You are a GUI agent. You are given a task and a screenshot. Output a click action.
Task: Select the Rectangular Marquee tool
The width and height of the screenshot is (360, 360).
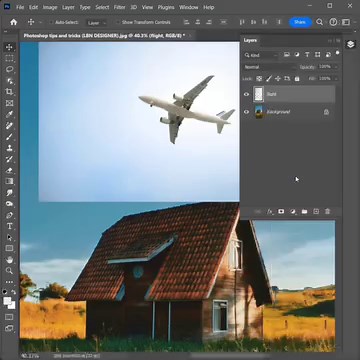pyautogui.click(x=9, y=58)
